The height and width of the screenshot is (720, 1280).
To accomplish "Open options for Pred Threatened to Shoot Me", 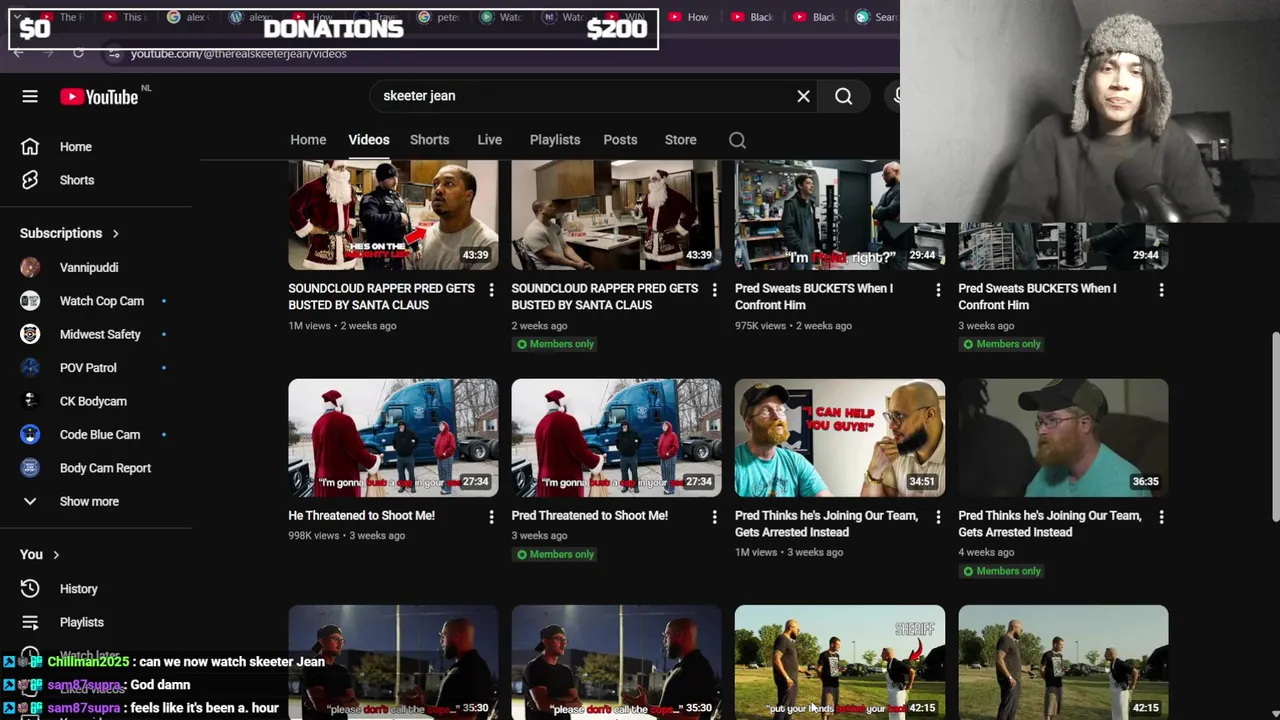I will (x=714, y=517).
